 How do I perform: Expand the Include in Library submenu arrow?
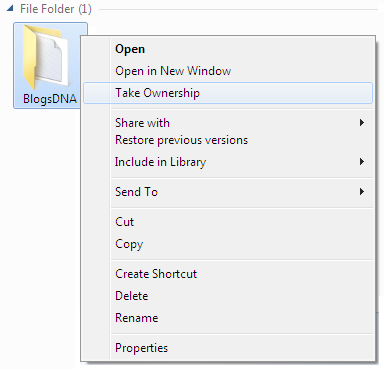point(362,162)
